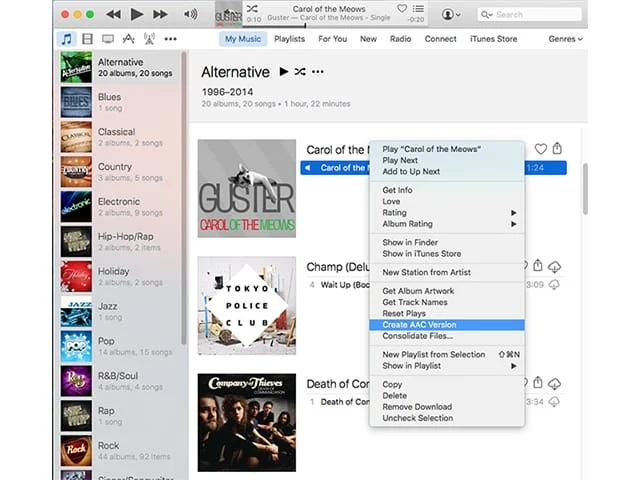This screenshot has height=480, width=640.
Task: Choose Show in Finder
Action: click(447, 242)
